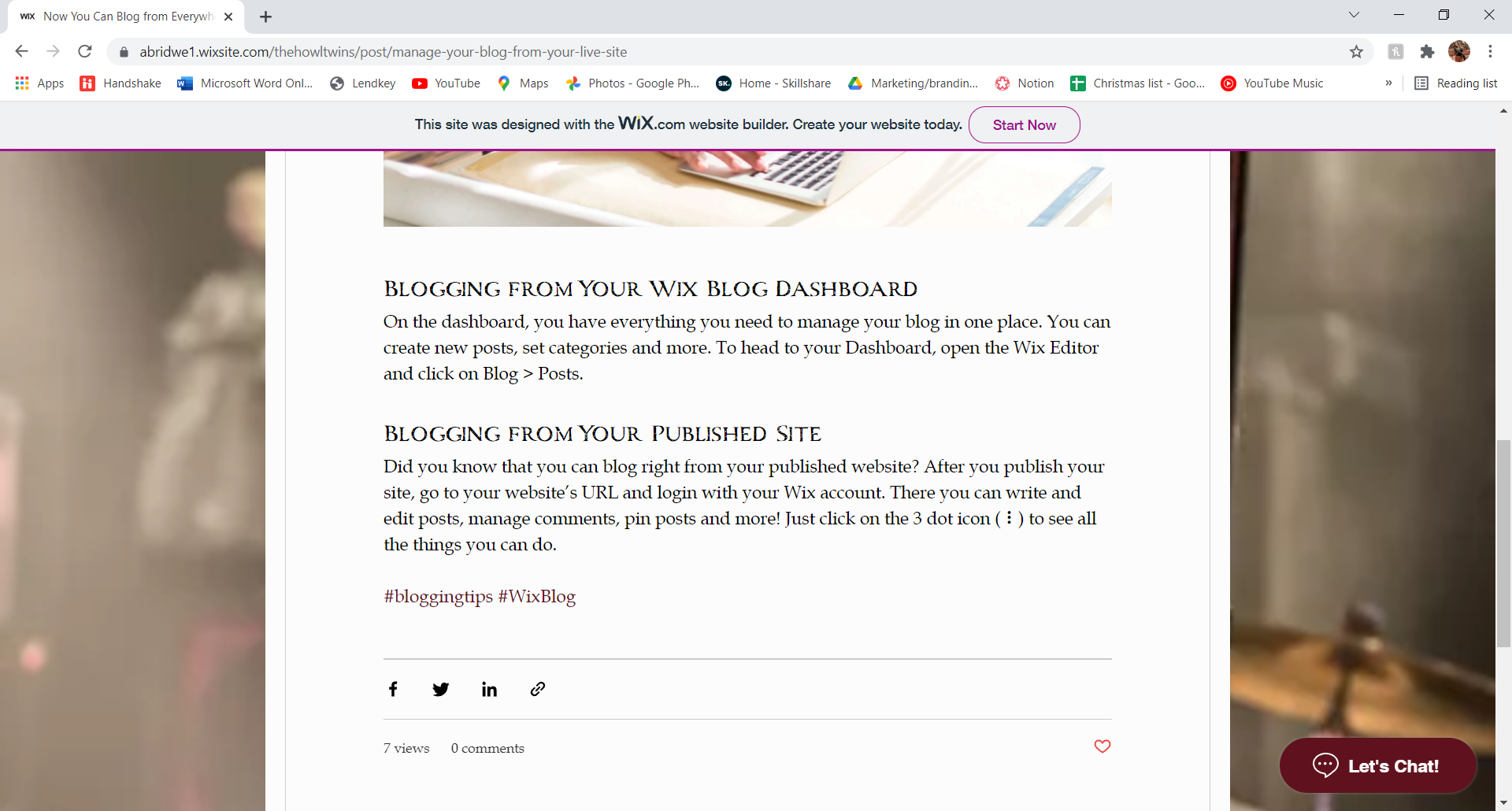This screenshot has width=1512, height=811.
Task: Open the #bloggingtips hashtag link
Action: (x=438, y=597)
